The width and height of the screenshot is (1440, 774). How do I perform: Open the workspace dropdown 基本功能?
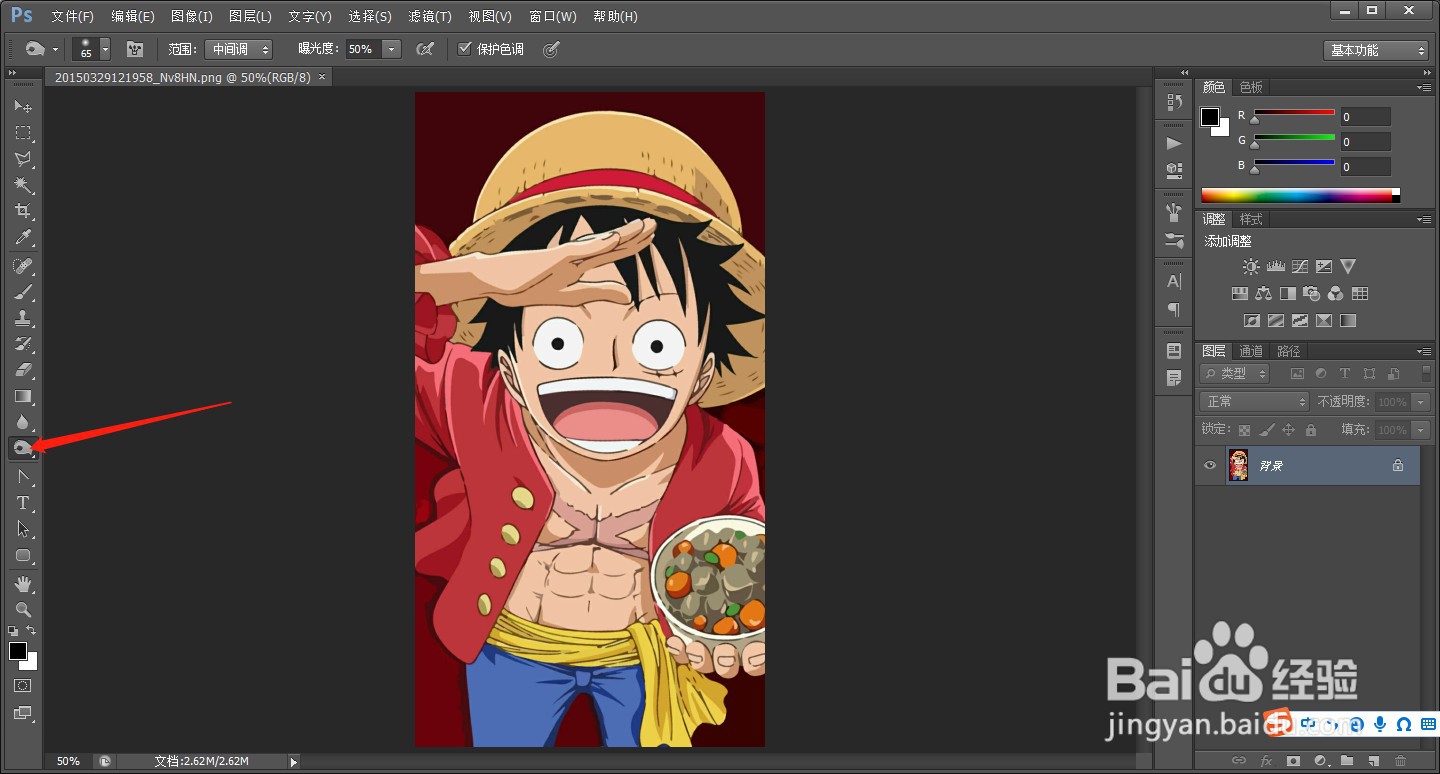(1376, 50)
